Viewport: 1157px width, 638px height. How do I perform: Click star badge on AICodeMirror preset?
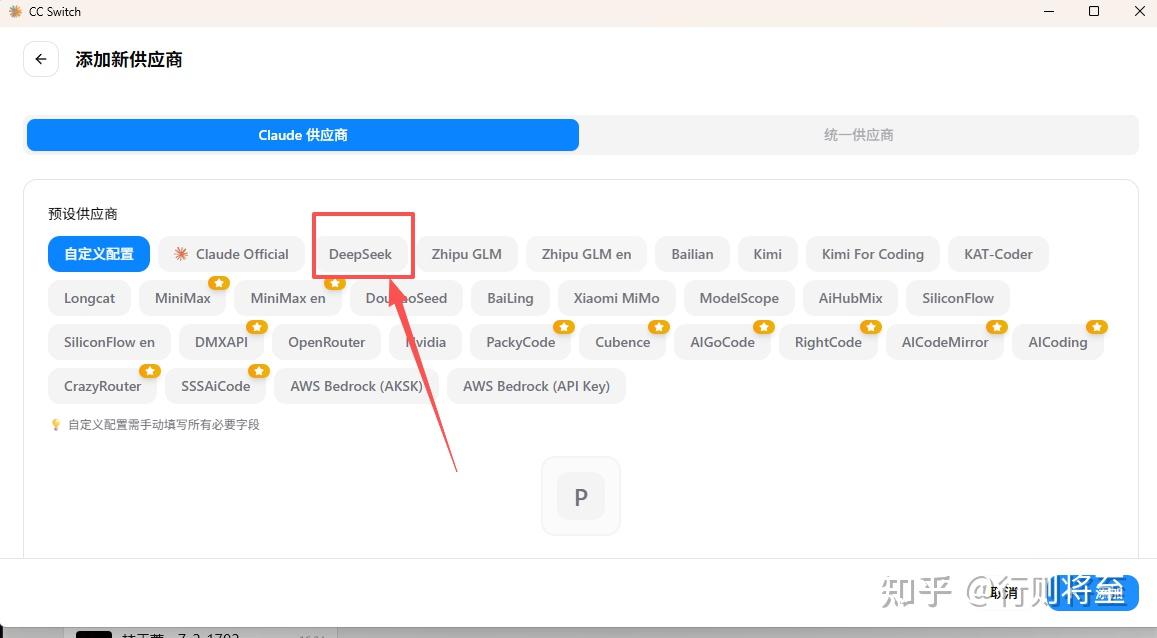click(x=997, y=327)
